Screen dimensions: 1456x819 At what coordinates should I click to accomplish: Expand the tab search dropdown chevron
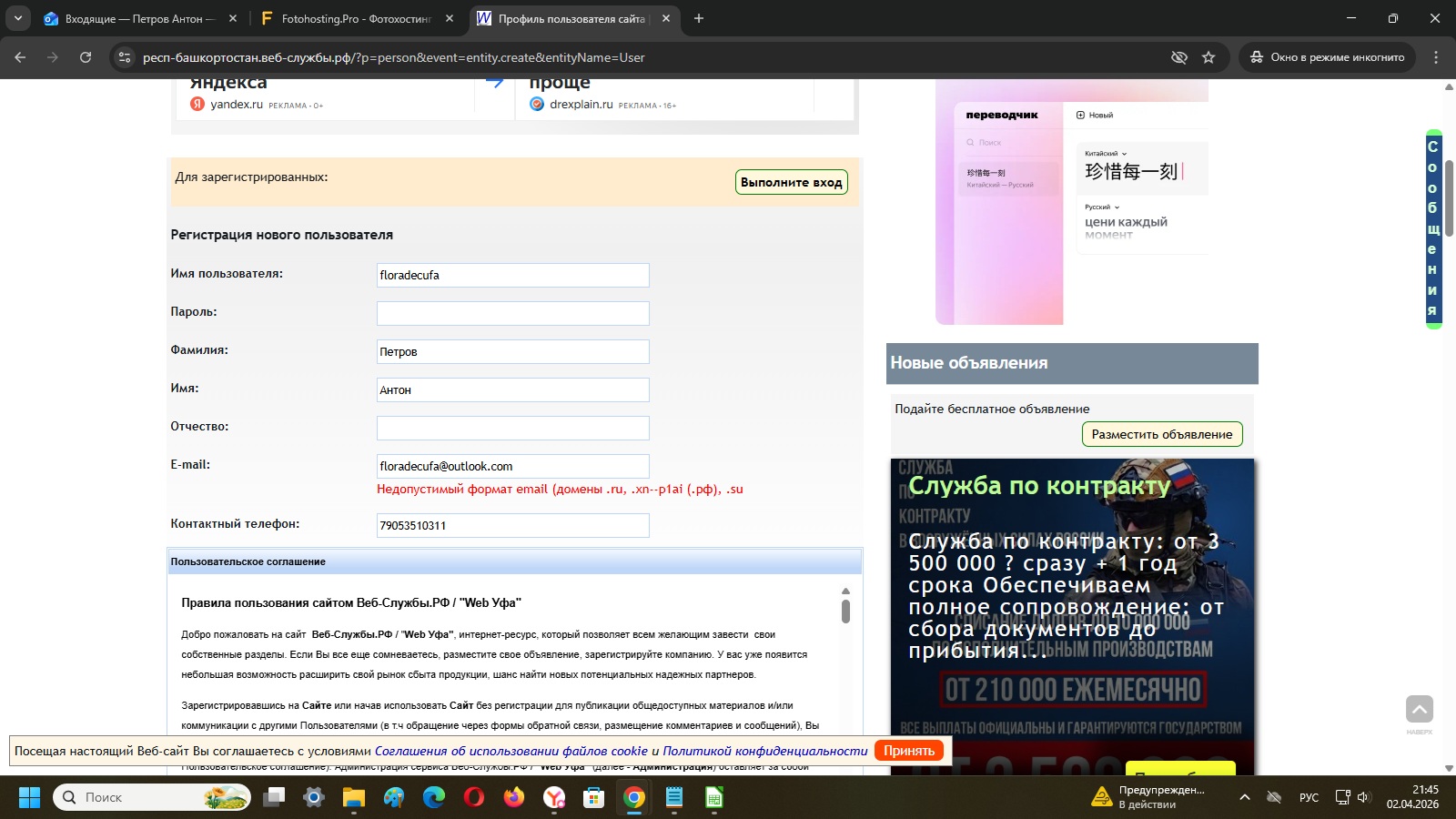tap(17, 18)
